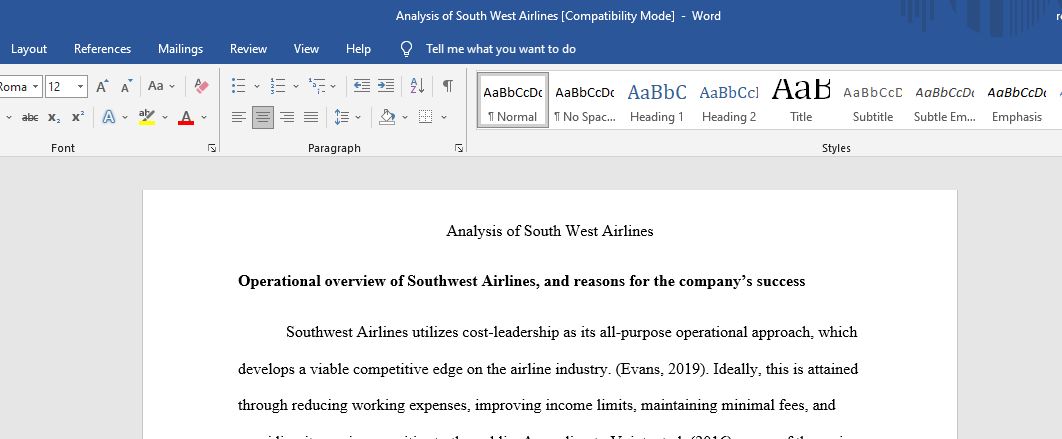Viewport: 1062px width, 439px height.
Task: Open the References tab
Action: [x=102, y=49]
